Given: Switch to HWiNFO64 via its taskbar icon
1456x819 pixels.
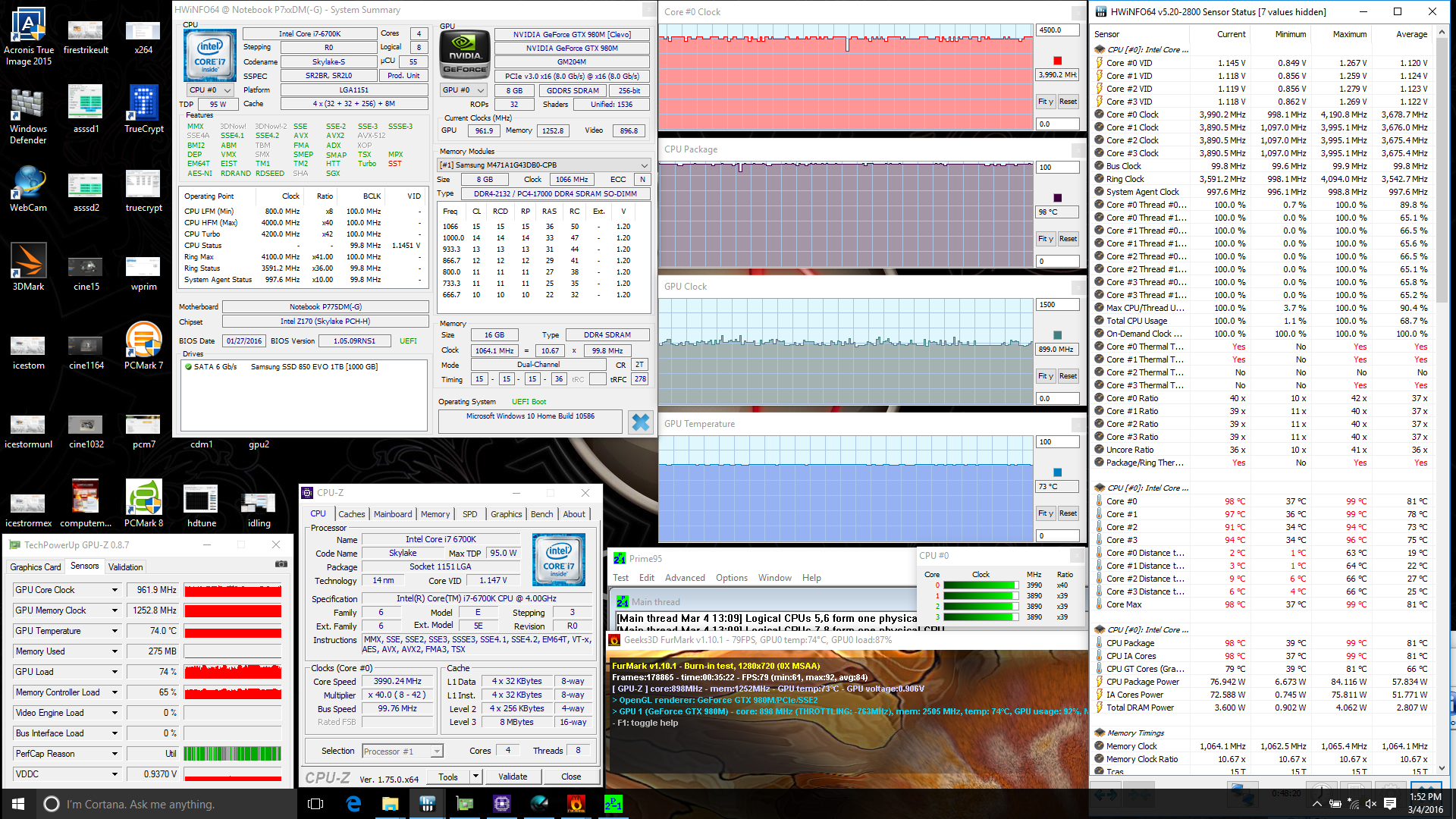Looking at the screenshot, I should 427,804.
